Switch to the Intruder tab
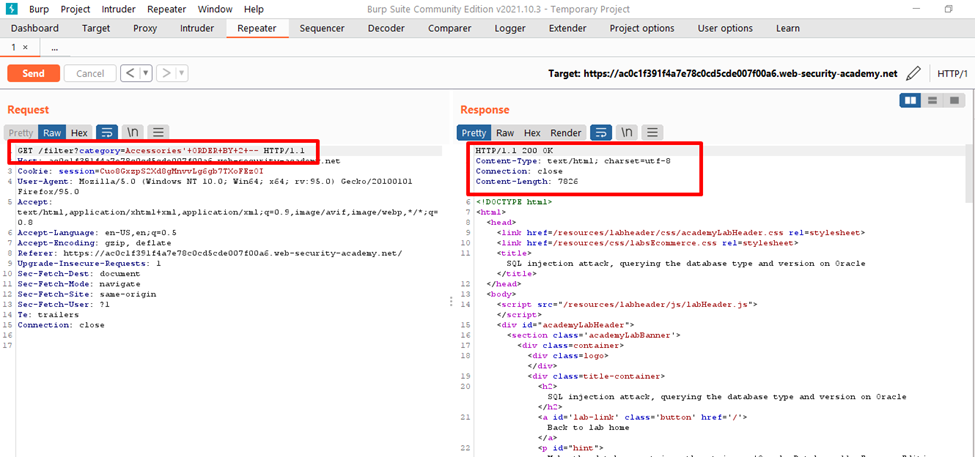Viewport: 975px width, 457px height. 197,29
